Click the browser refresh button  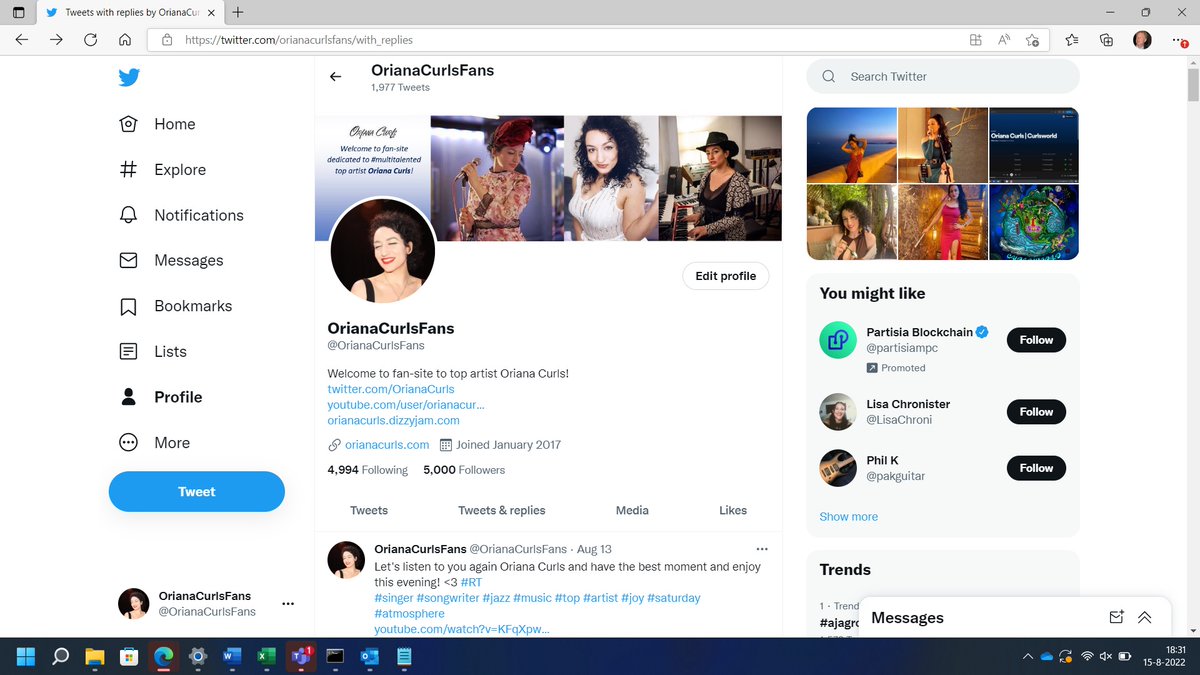tap(90, 40)
